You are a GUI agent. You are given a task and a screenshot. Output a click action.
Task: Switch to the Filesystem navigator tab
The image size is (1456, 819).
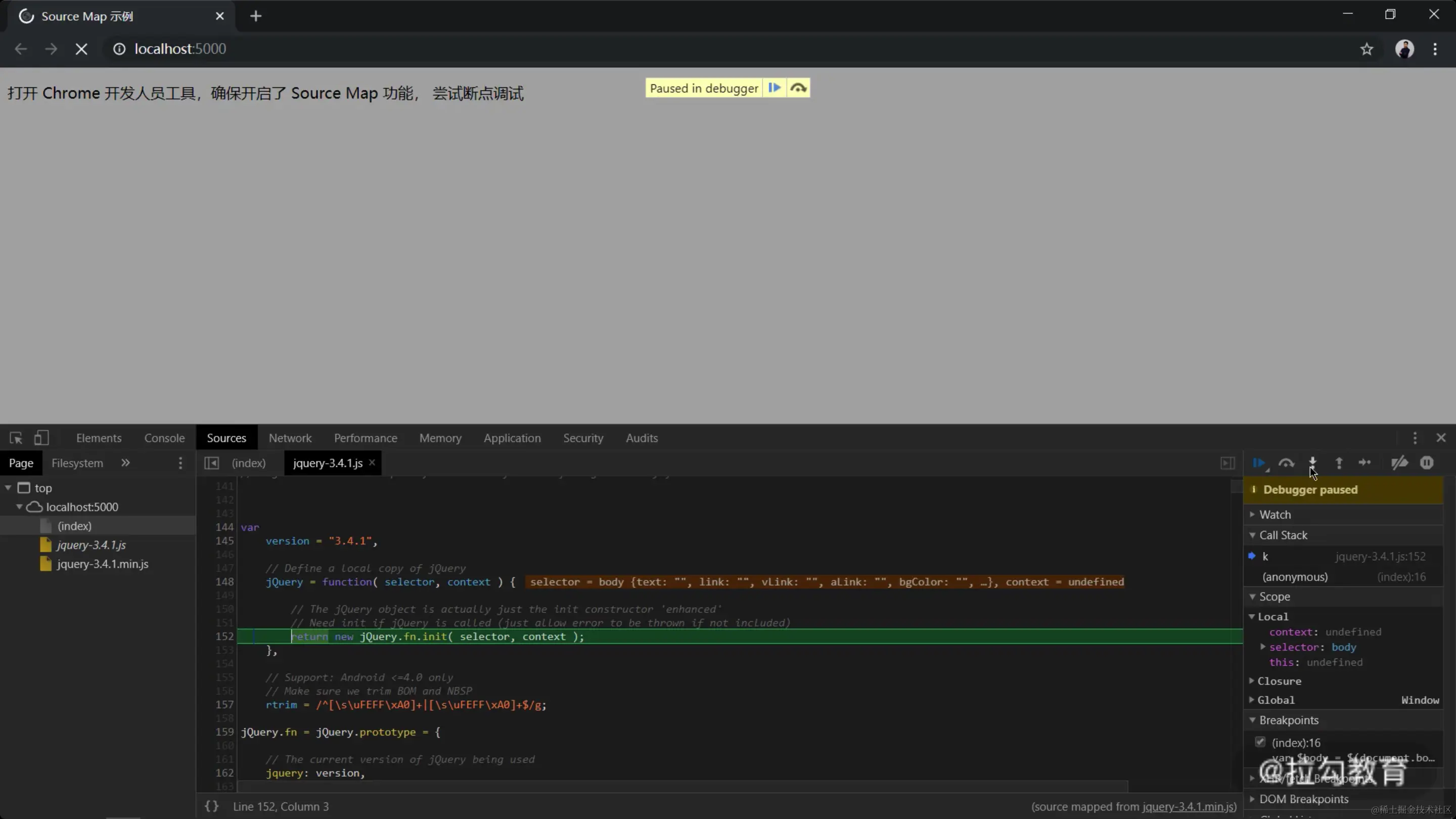pos(77,463)
